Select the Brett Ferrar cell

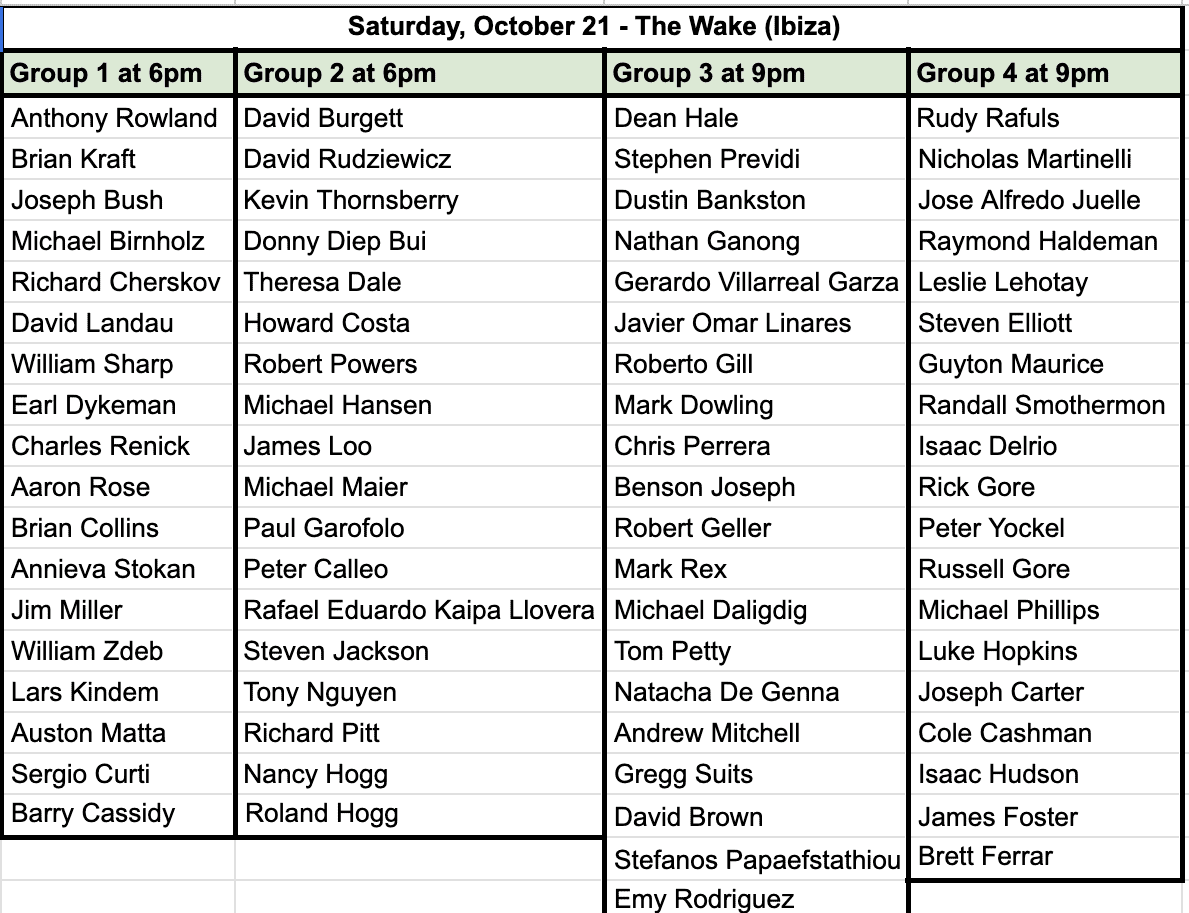1045,858
